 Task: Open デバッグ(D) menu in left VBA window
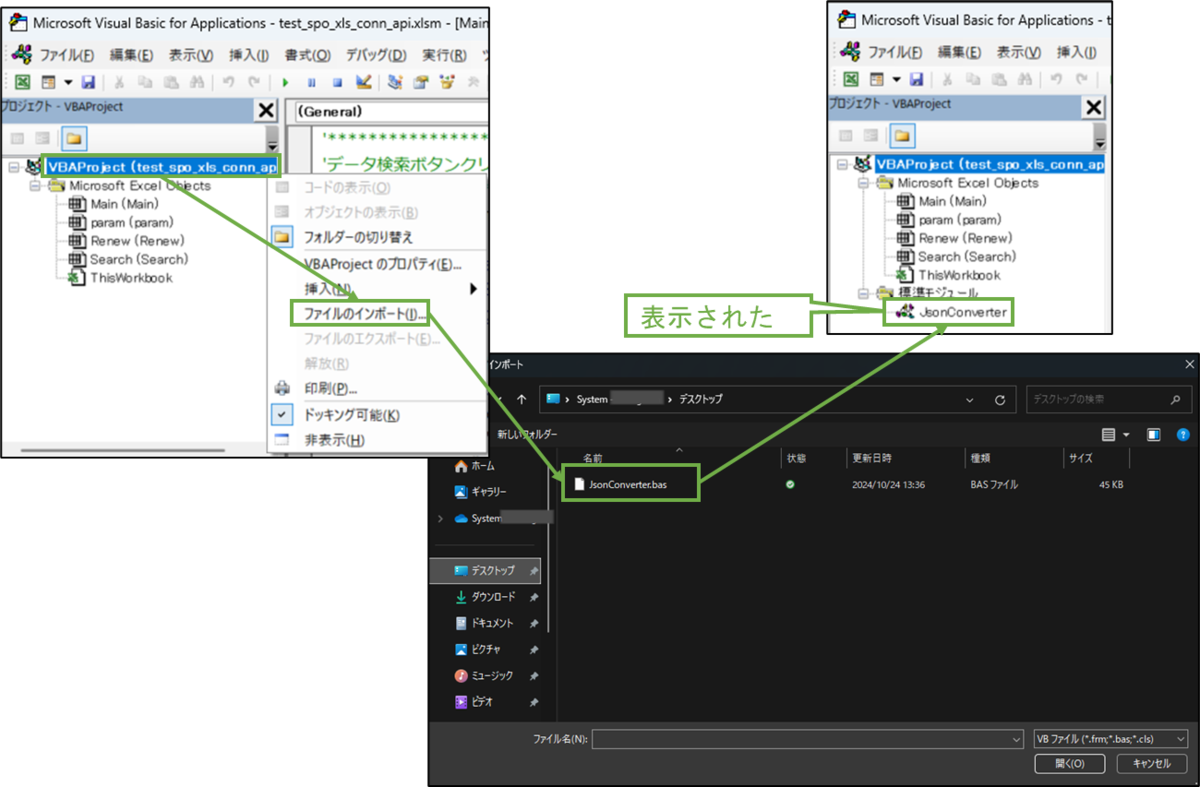(x=376, y=54)
